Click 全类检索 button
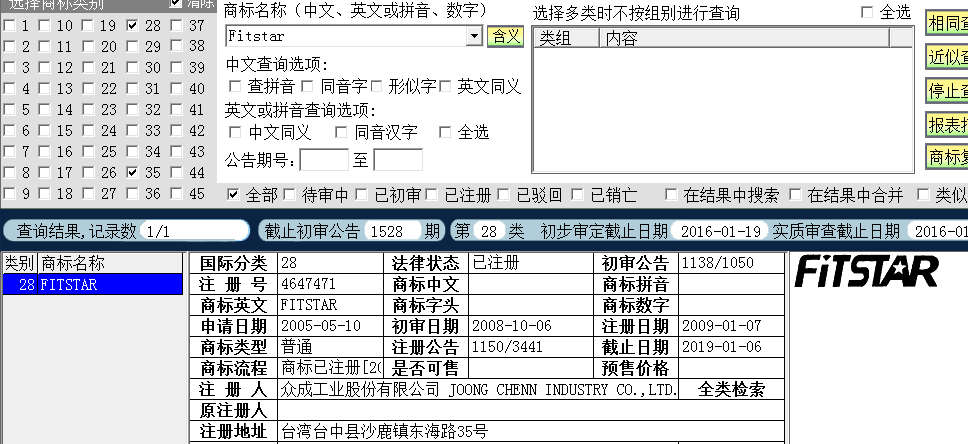This screenshot has width=968, height=444. pos(732,390)
